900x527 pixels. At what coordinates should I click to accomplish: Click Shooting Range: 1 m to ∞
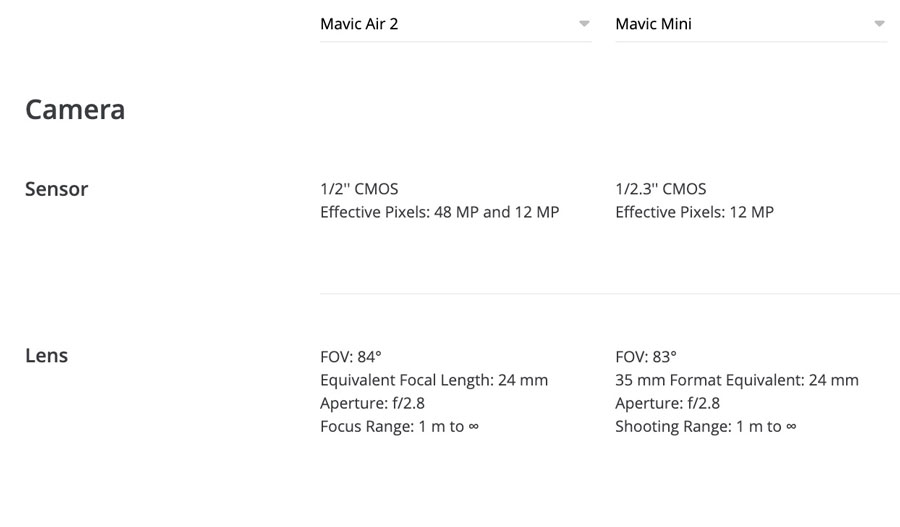(706, 427)
